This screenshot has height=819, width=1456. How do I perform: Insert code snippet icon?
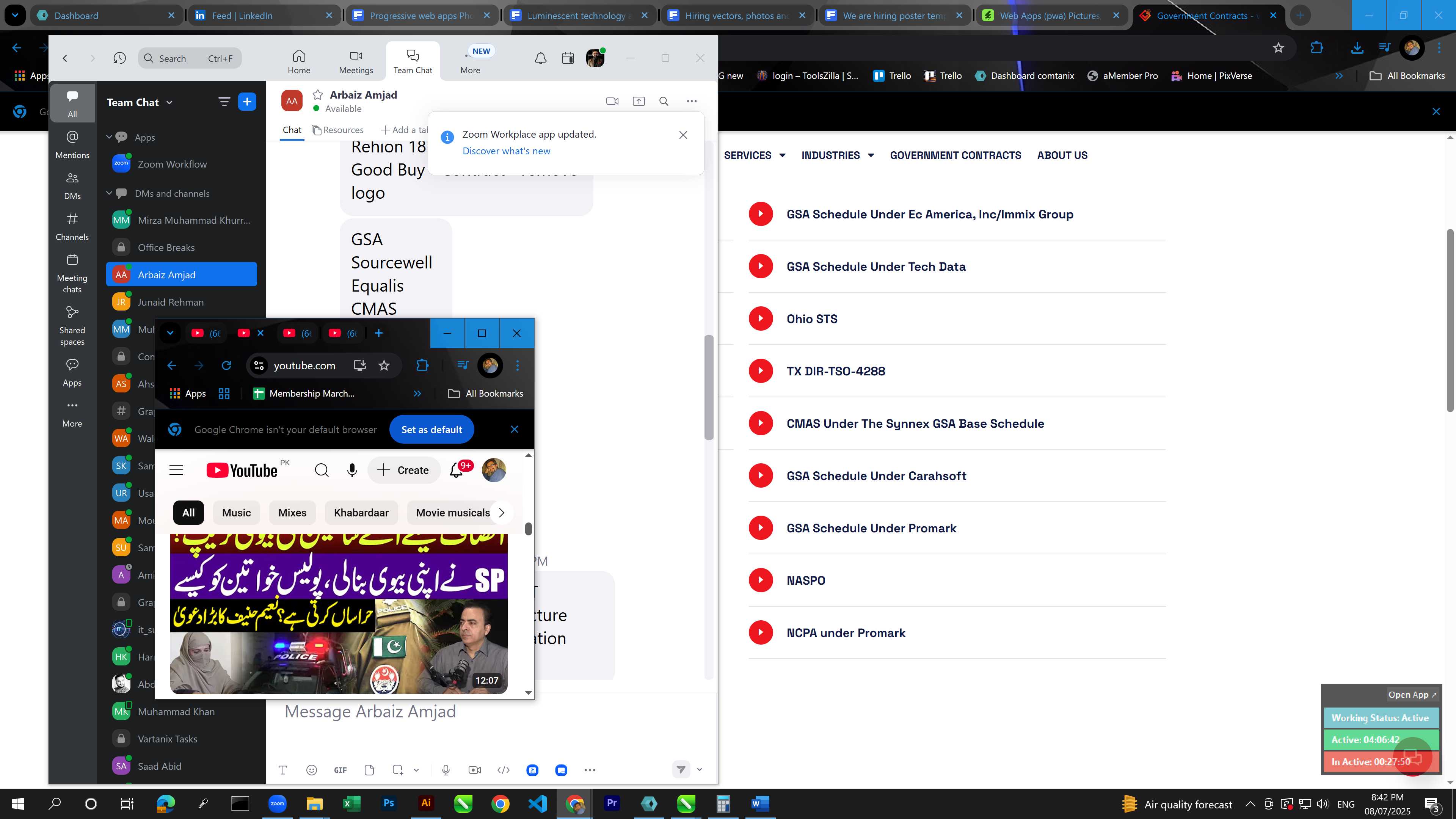(504, 770)
